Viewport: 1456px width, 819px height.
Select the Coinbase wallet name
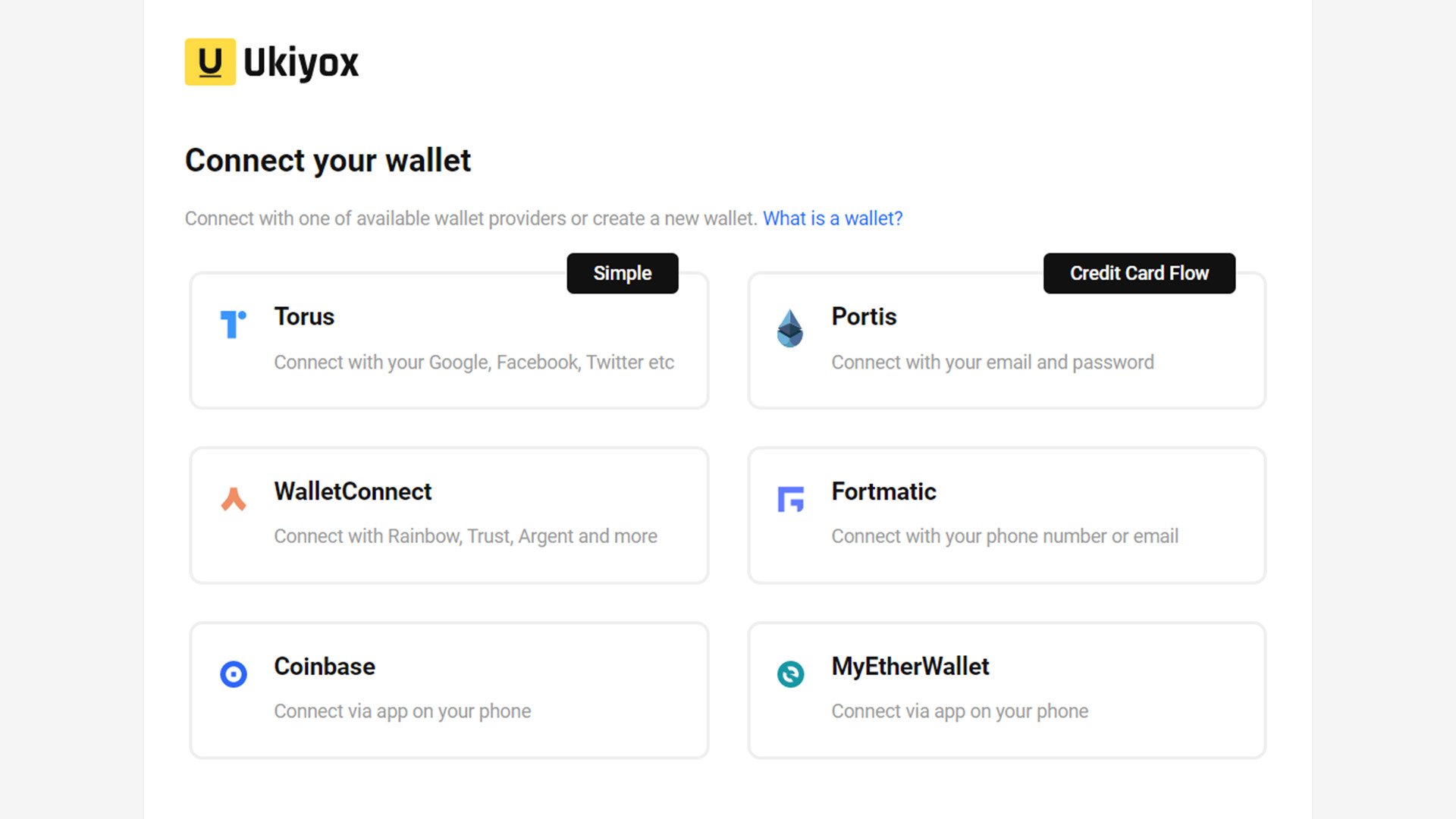point(325,667)
